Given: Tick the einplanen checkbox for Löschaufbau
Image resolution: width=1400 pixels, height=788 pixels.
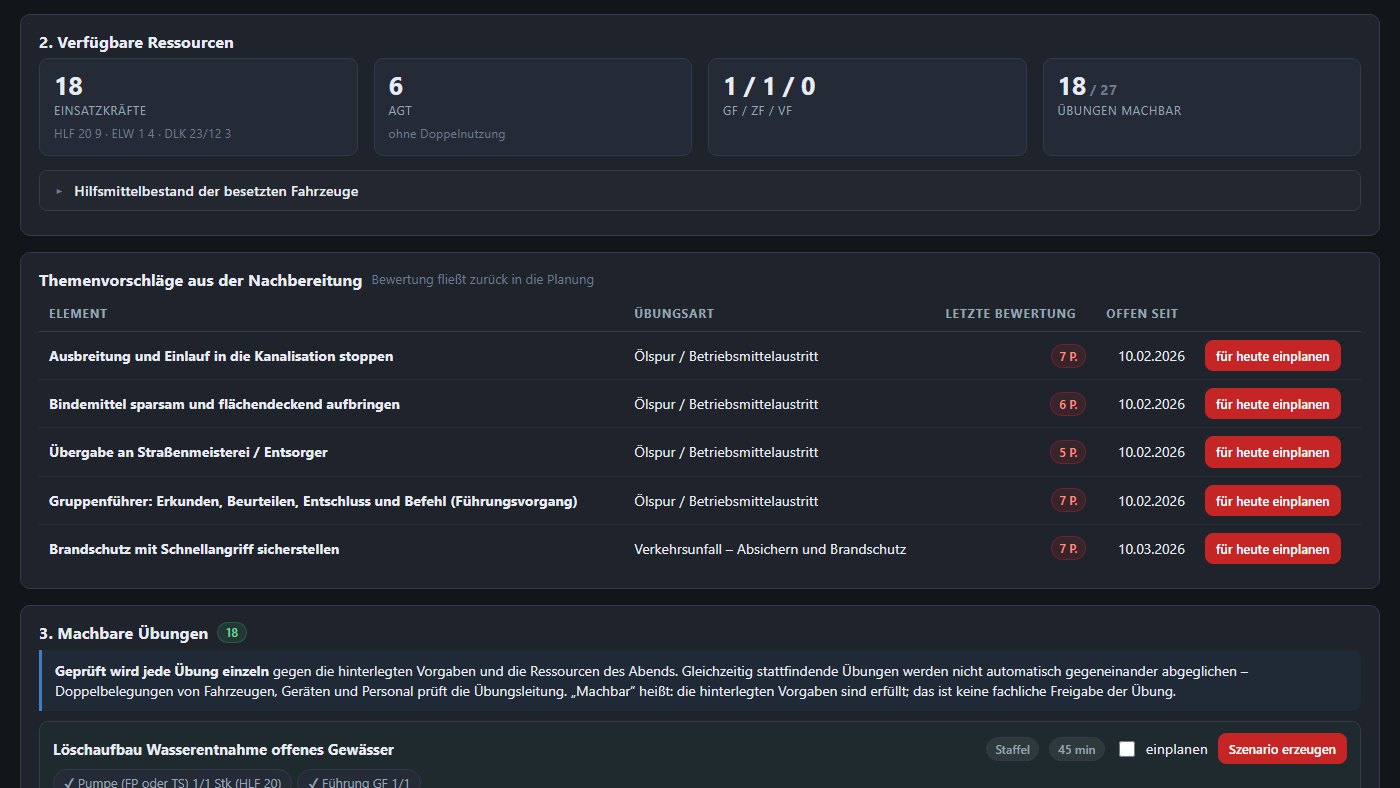Looking at the screenshot, I should pyautogui.click(x=1127, y=749).
